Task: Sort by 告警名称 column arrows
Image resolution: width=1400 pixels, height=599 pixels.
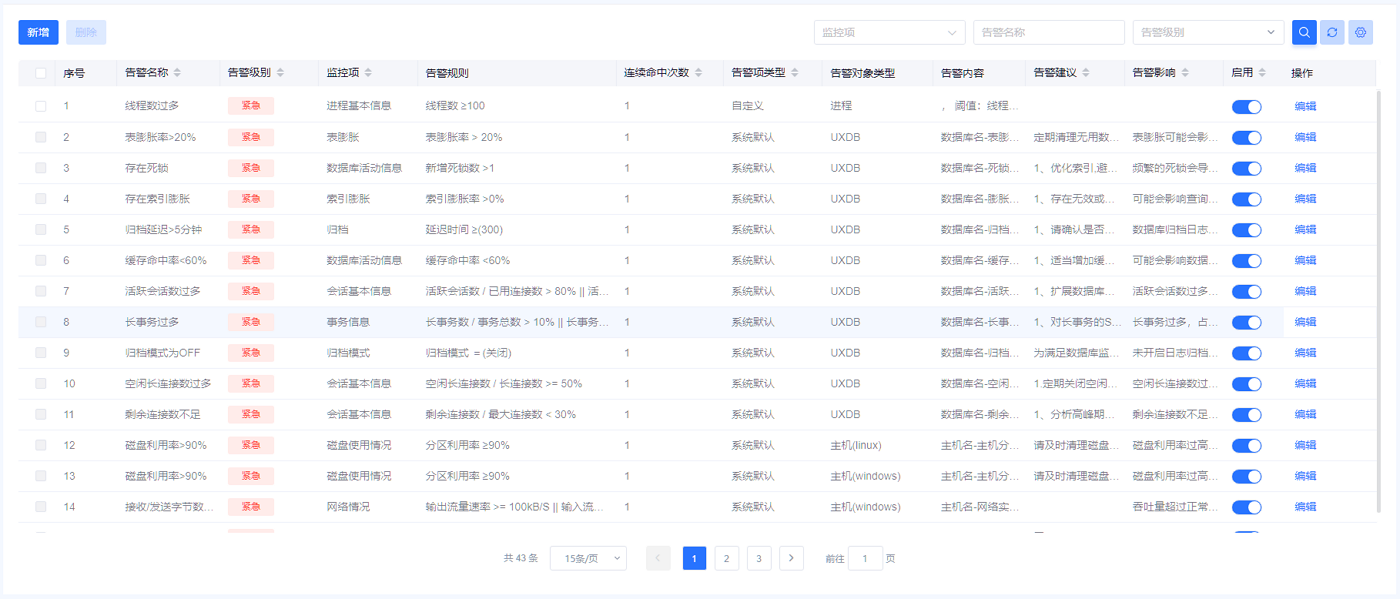Action: pyautogui.click(x=177, y=73)
